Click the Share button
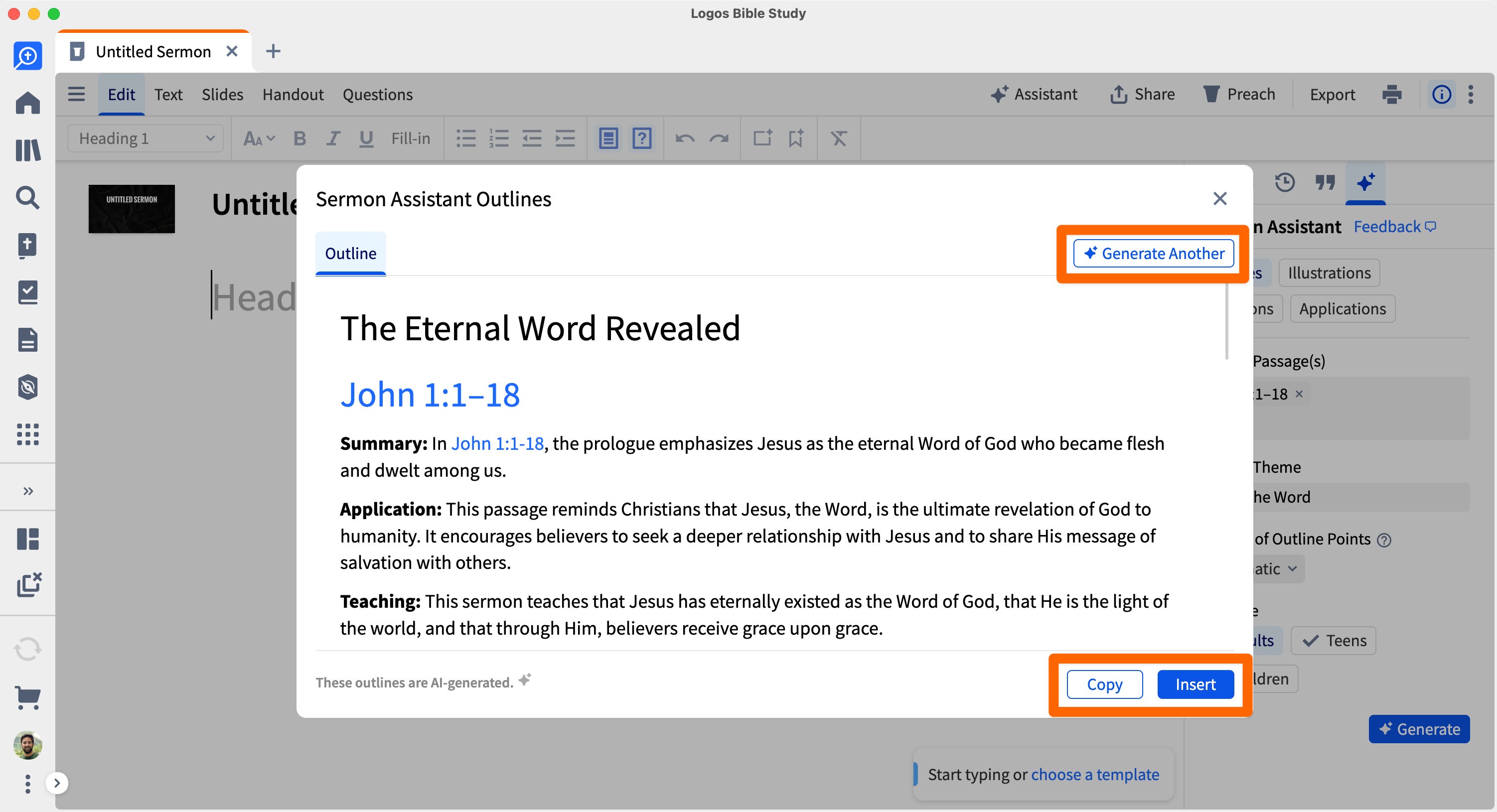 pos(1143,94)
